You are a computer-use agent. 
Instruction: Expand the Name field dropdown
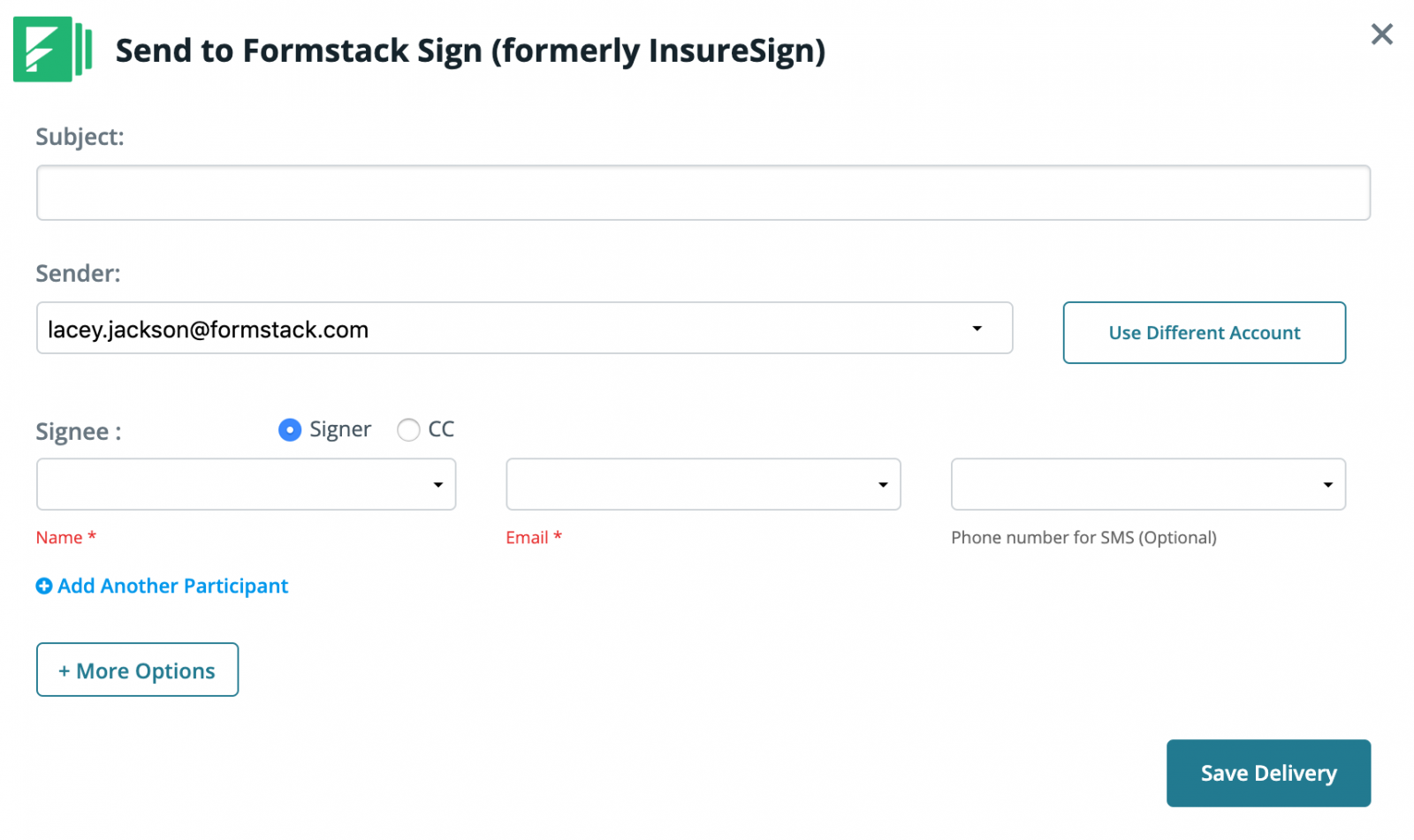tap(439, 484)
